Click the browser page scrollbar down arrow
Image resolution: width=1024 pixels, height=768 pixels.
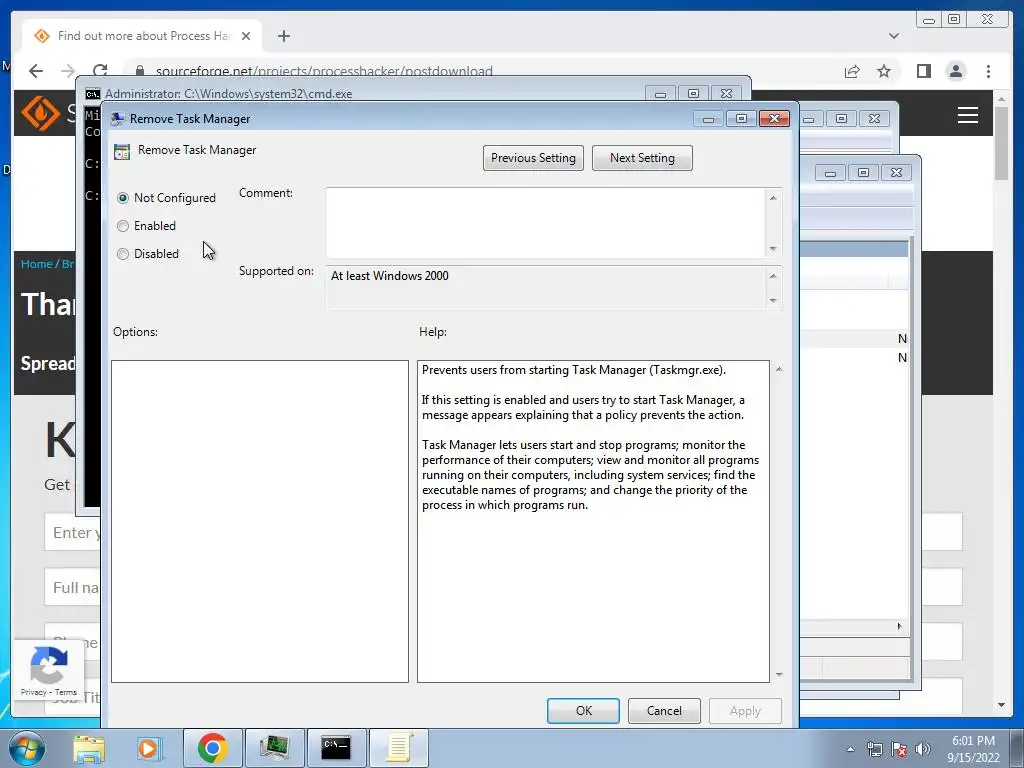coord(1001,705)
